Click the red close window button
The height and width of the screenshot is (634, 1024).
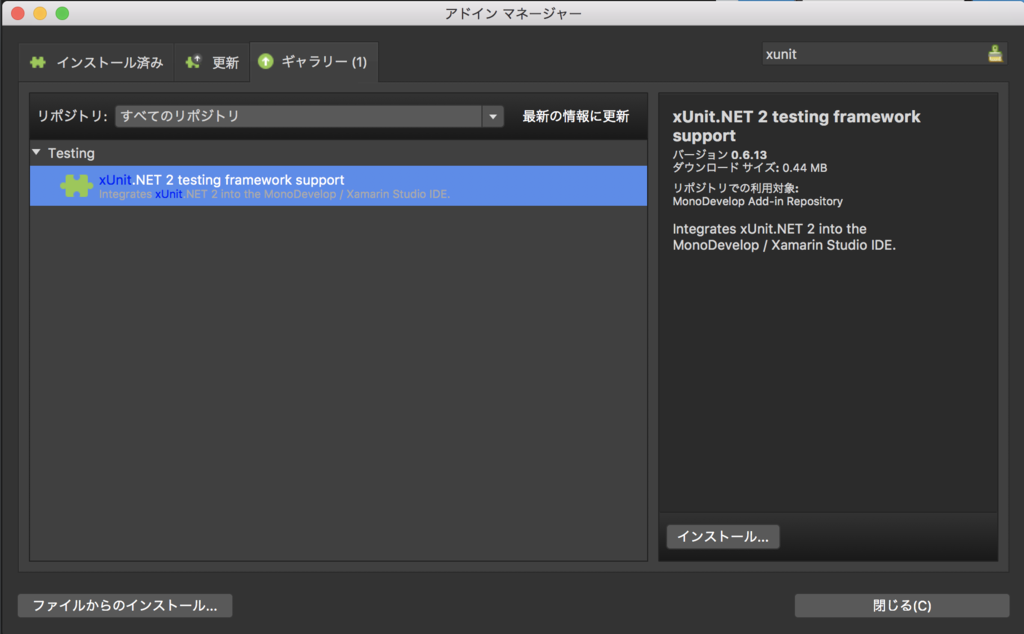[x=18, y=13]
